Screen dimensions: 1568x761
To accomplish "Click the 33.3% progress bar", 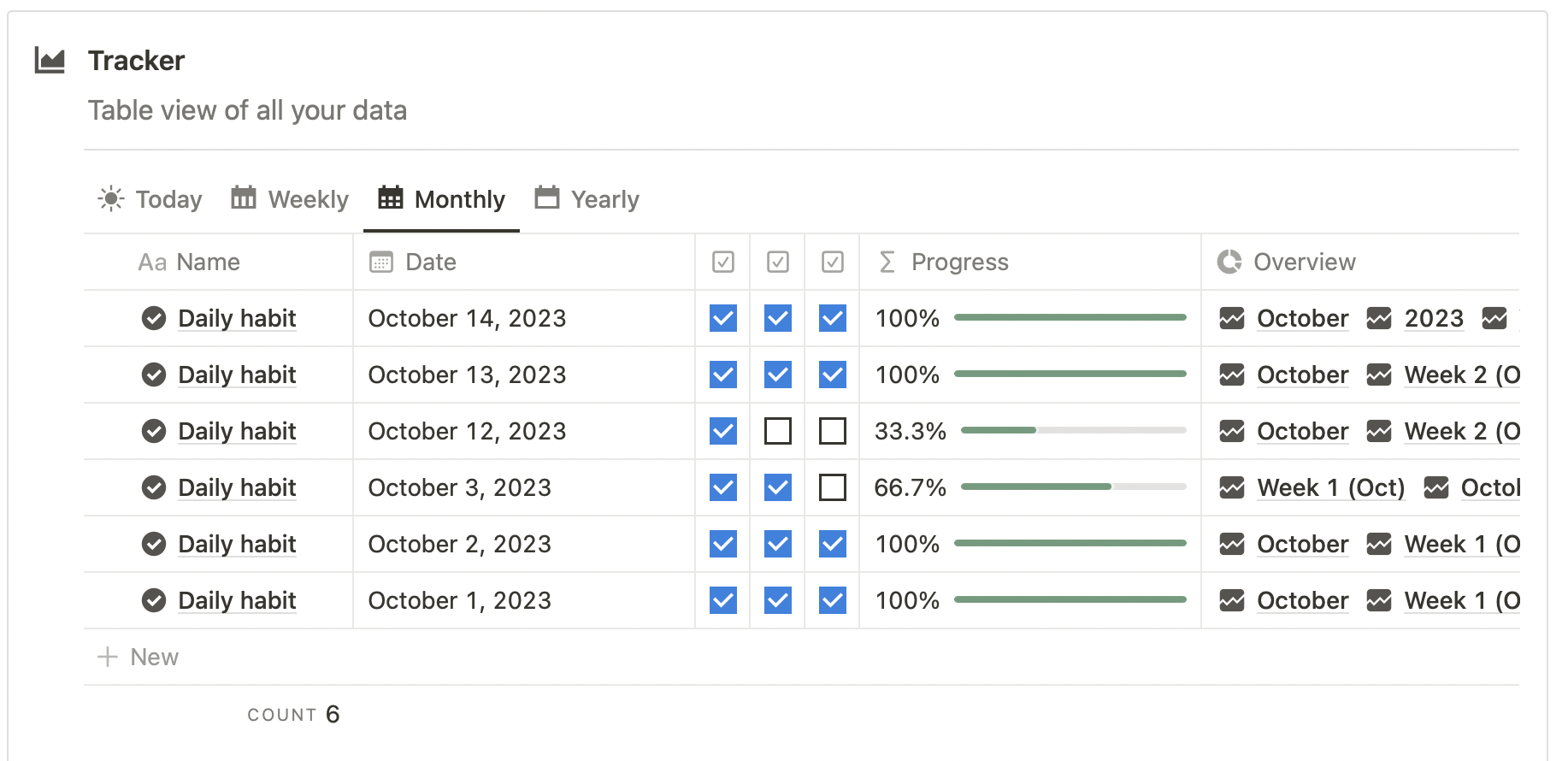I will click(x=1073, y=430).
